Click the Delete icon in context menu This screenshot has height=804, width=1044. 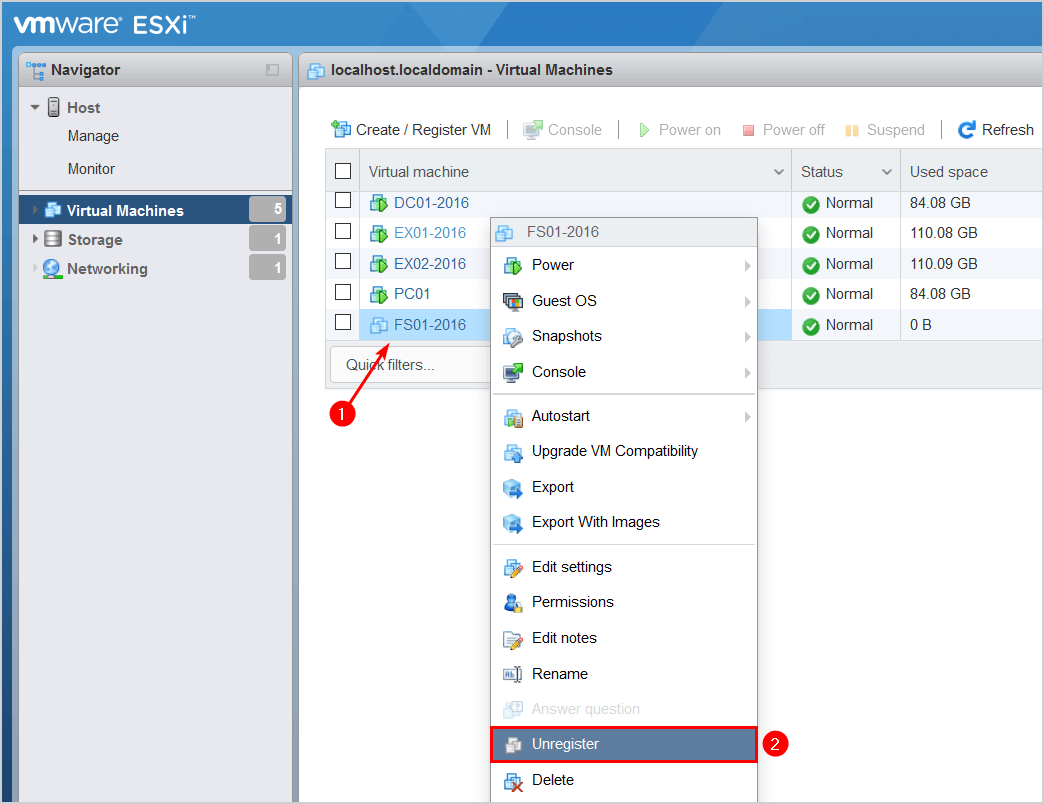[x=513, y=781]
